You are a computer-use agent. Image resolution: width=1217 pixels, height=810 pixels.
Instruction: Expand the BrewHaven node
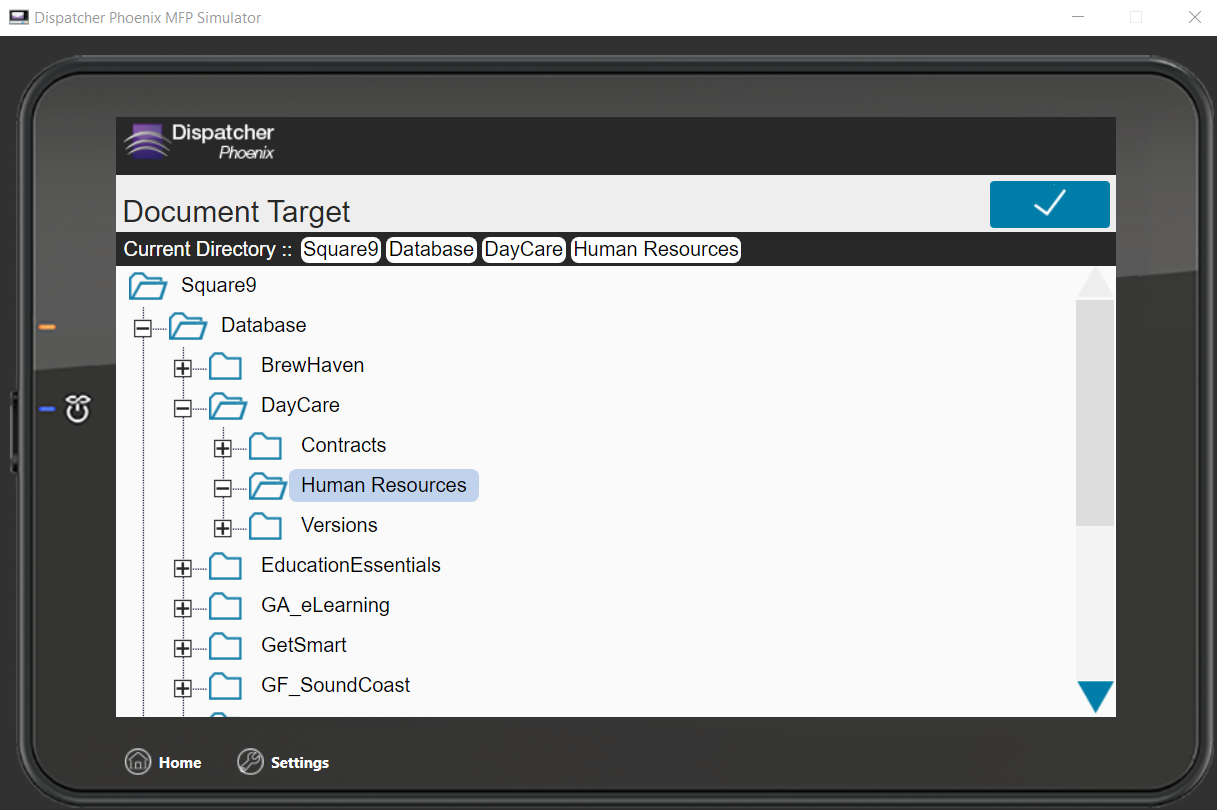[182, 368]
